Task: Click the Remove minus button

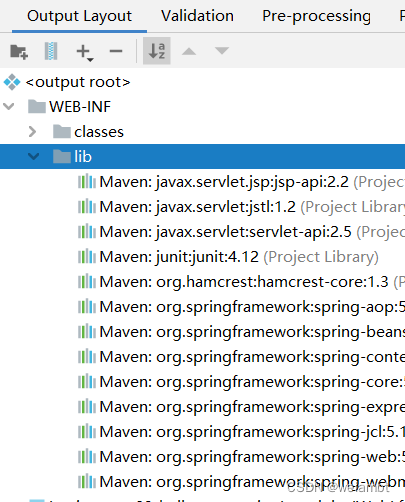Action: click(116, 51)
